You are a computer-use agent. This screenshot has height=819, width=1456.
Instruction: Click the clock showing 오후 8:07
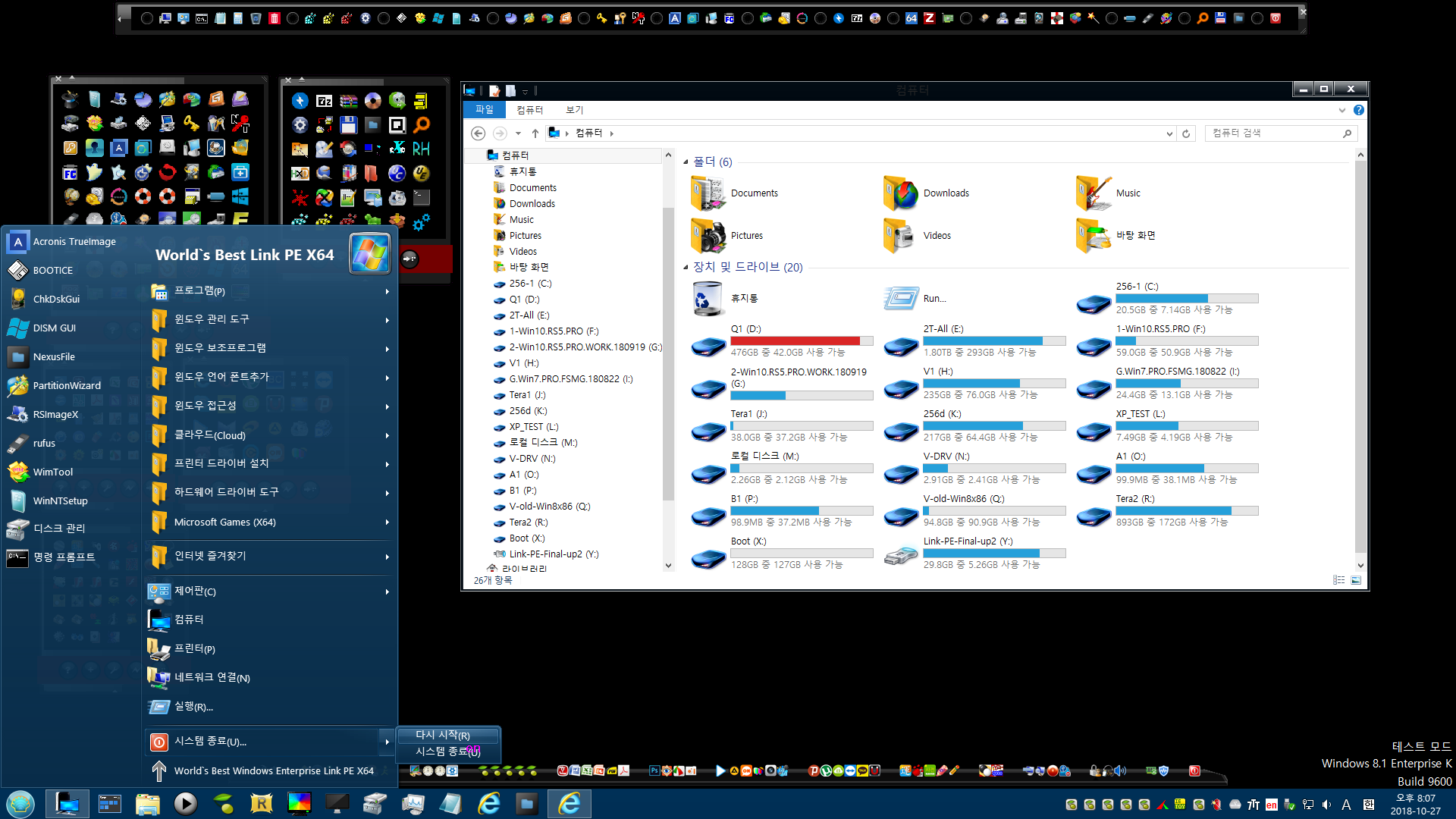point(1416,798)
